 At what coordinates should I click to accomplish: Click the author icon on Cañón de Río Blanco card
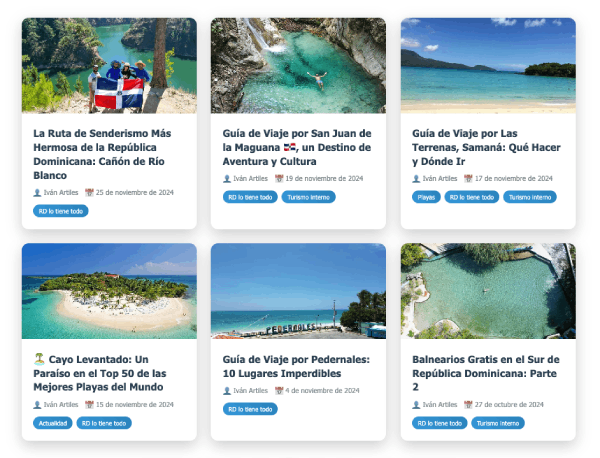(37, 192)
